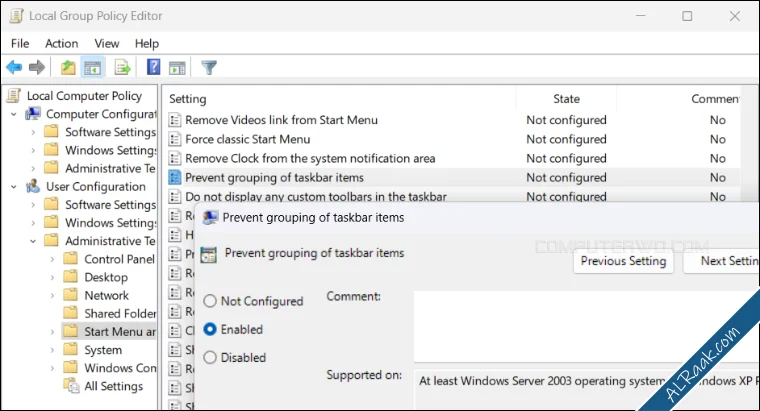The height and width of the screenshot is (411, 760).
Task: Expand the System tree node
Action: pyautogui.click(x=52, y=350)
